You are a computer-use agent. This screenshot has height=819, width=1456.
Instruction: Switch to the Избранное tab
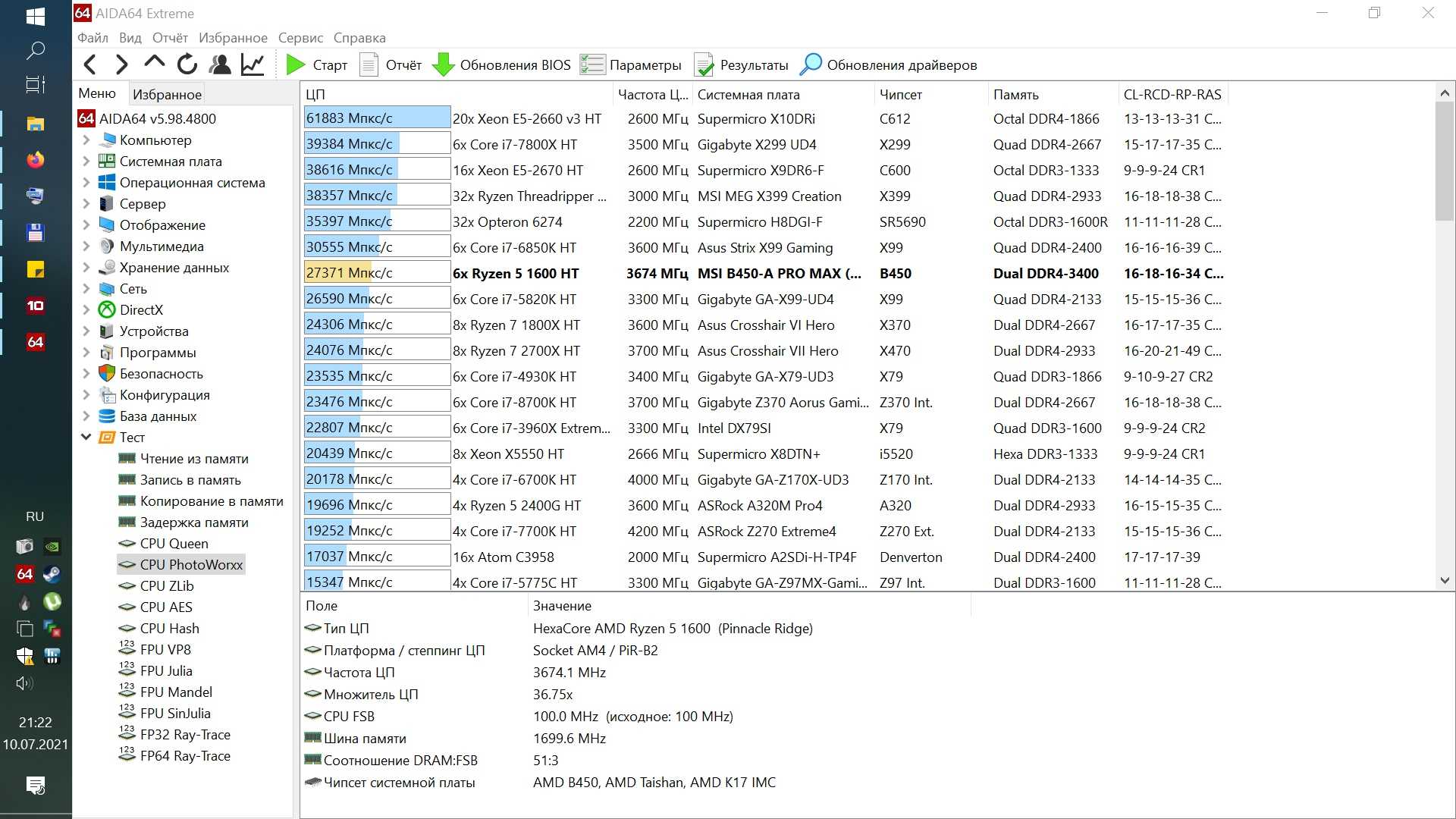(167, 95)
